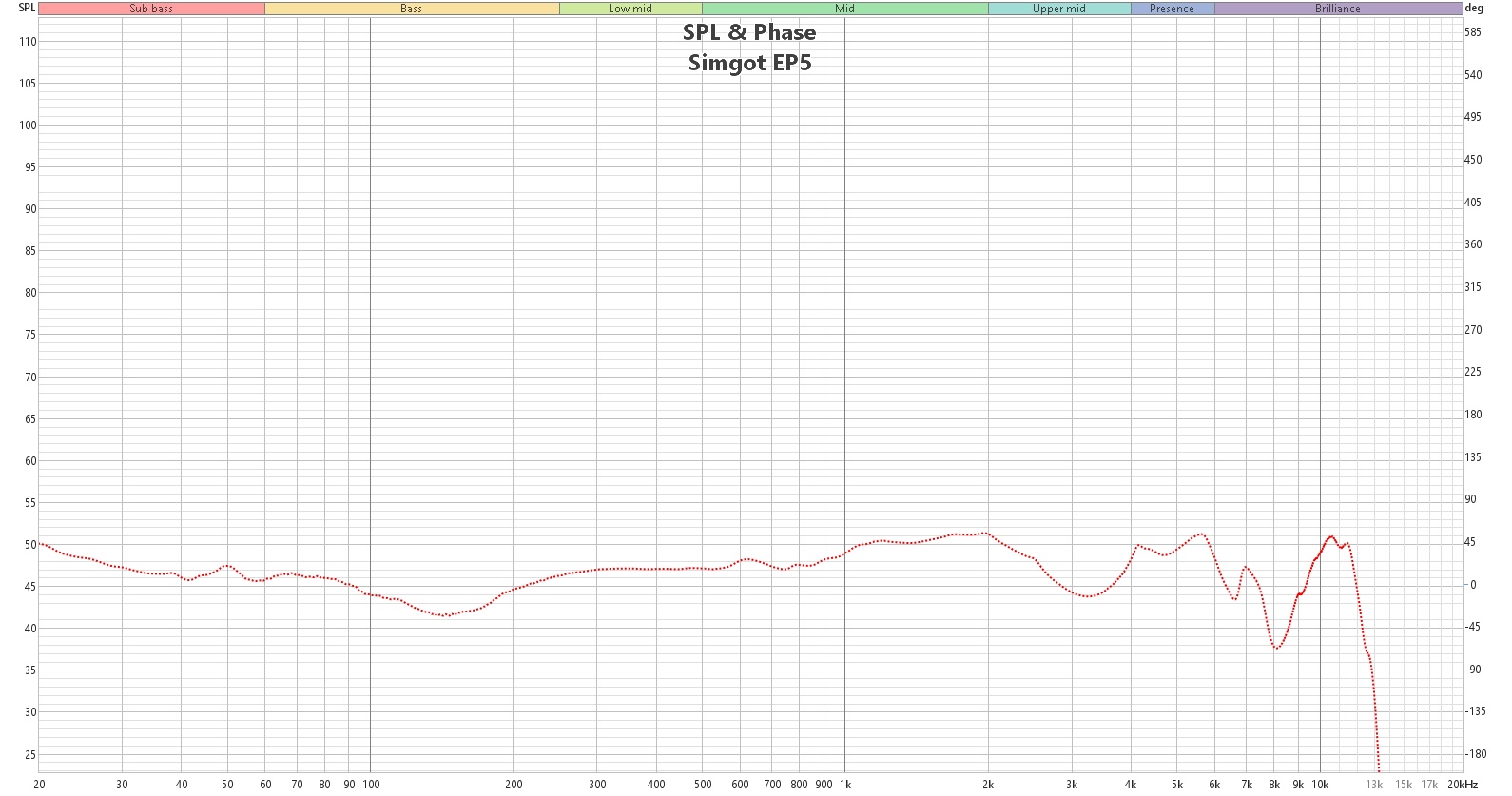Viewport: 1512px width, 796px height.
Task: Click the 25 SPL axis value
Action: (30, 755)
